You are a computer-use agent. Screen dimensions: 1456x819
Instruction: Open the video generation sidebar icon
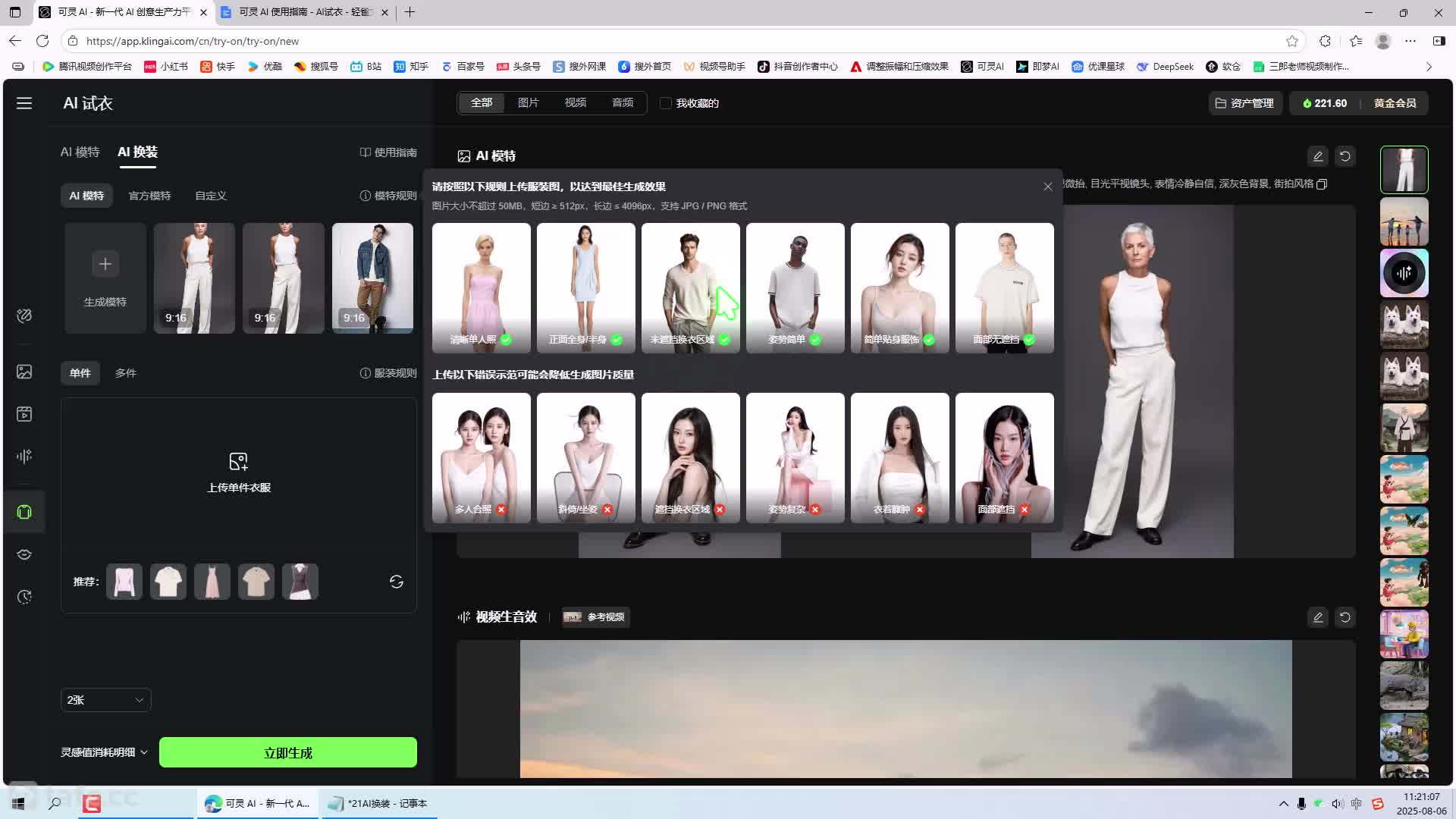pyautogui.click(x=24, y=414)
